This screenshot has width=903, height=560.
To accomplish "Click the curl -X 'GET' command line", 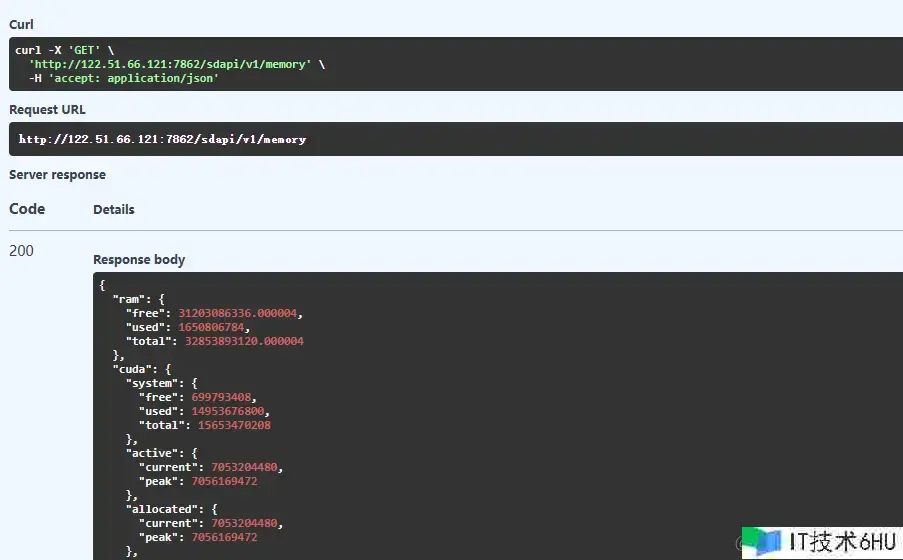I will pyautogui.click(x=64, y=50).
